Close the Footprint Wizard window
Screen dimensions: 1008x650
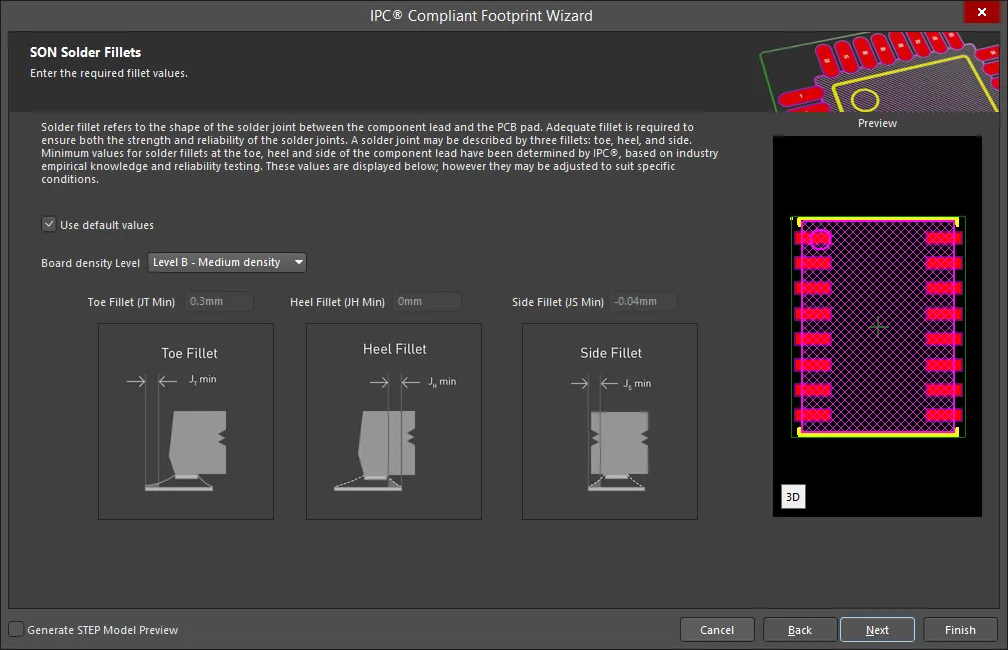[x=982, y=12]
